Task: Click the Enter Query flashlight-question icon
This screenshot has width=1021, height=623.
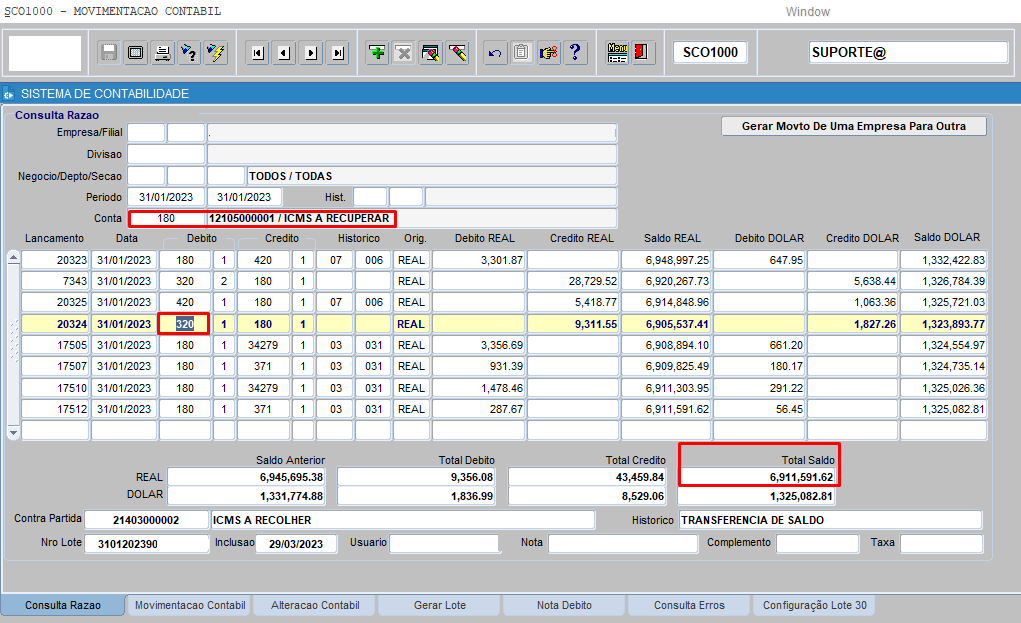Action: [189, 53]
